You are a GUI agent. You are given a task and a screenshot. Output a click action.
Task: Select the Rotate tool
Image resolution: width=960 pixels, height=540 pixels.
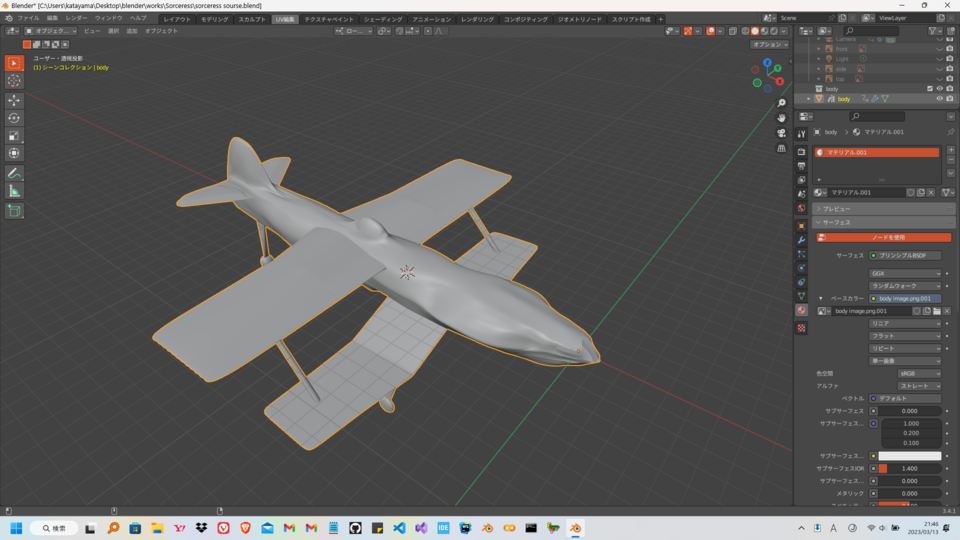coord(14,118)
